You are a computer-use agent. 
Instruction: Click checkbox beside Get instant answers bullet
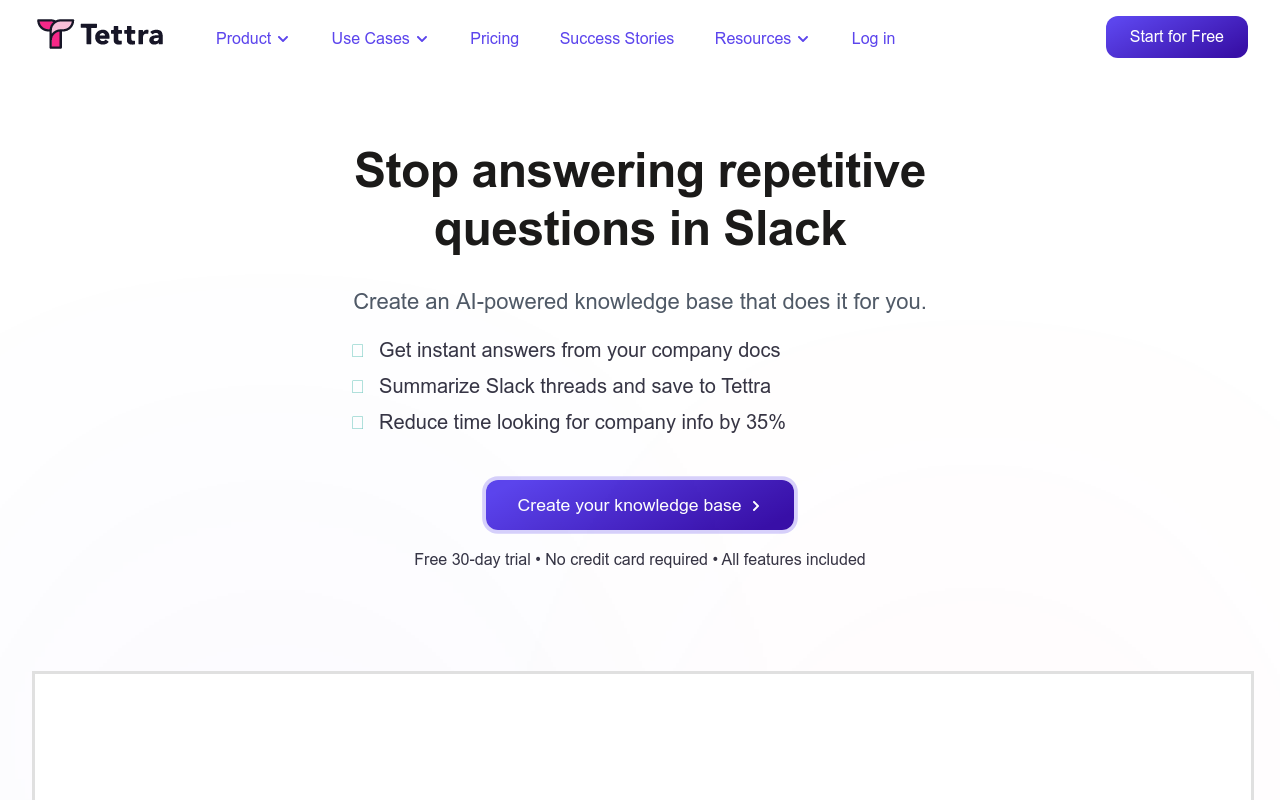(x=357, y=351)
